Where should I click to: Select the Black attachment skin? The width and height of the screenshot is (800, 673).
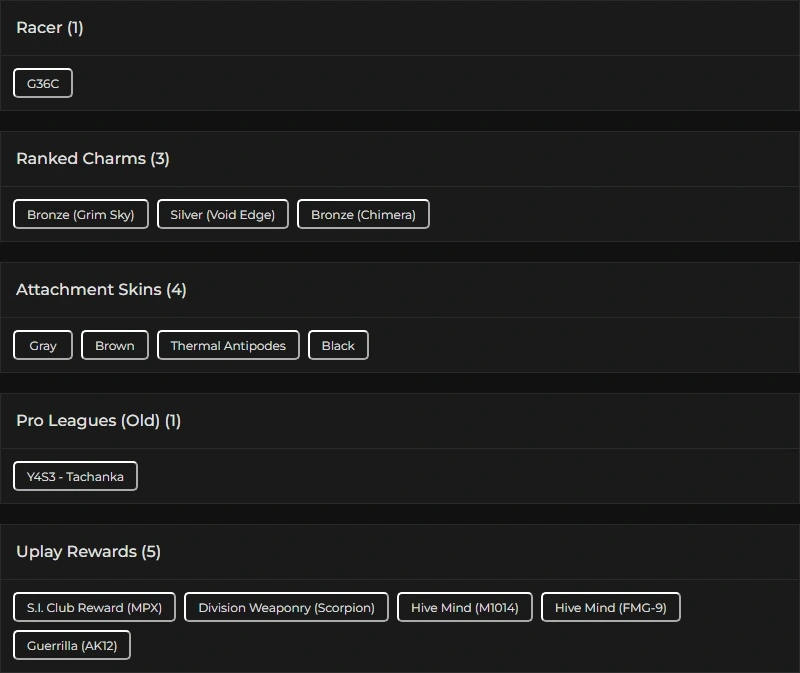tap(338, 346)
